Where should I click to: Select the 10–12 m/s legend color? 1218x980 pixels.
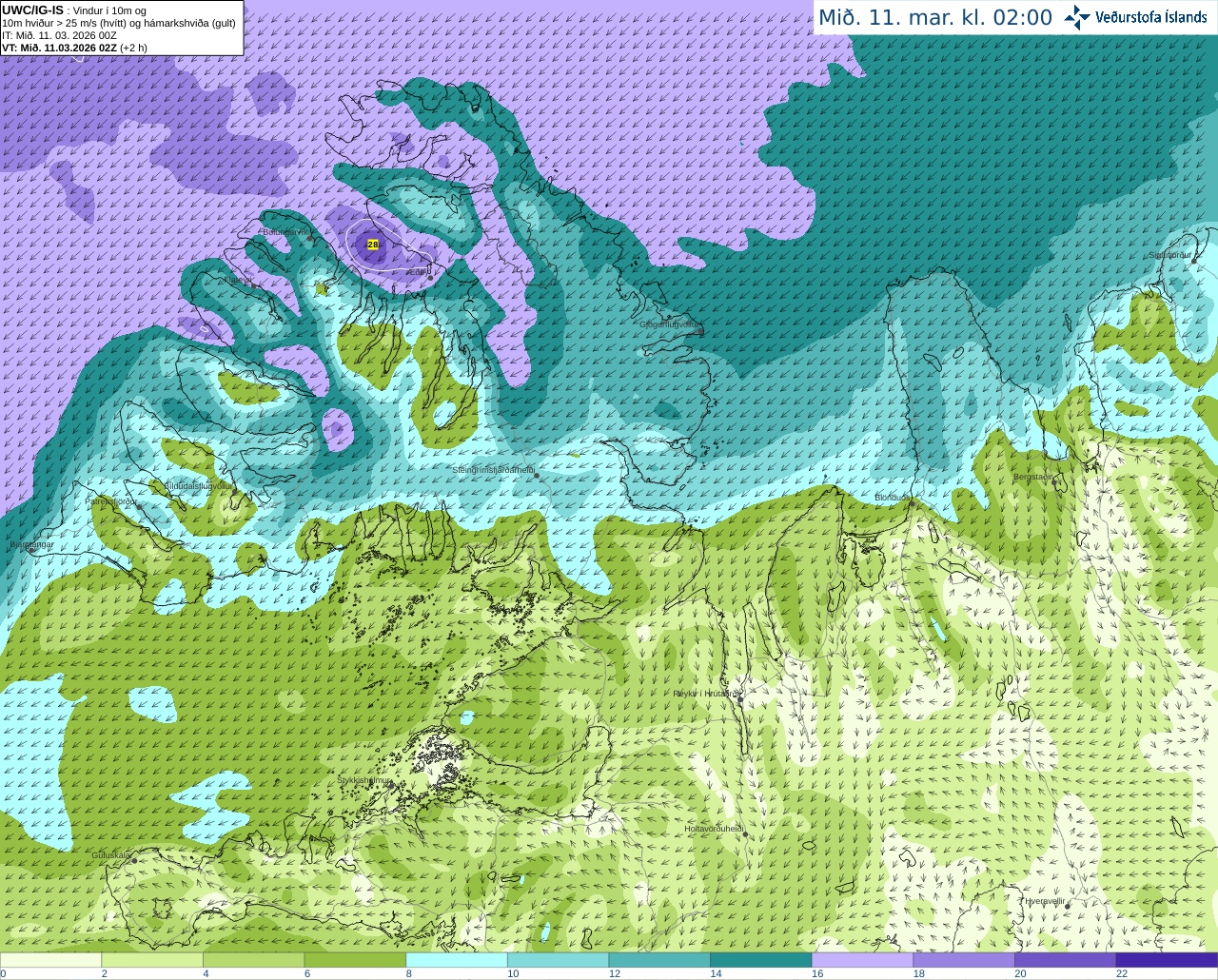pyautogui.click(x=558, y=960)
